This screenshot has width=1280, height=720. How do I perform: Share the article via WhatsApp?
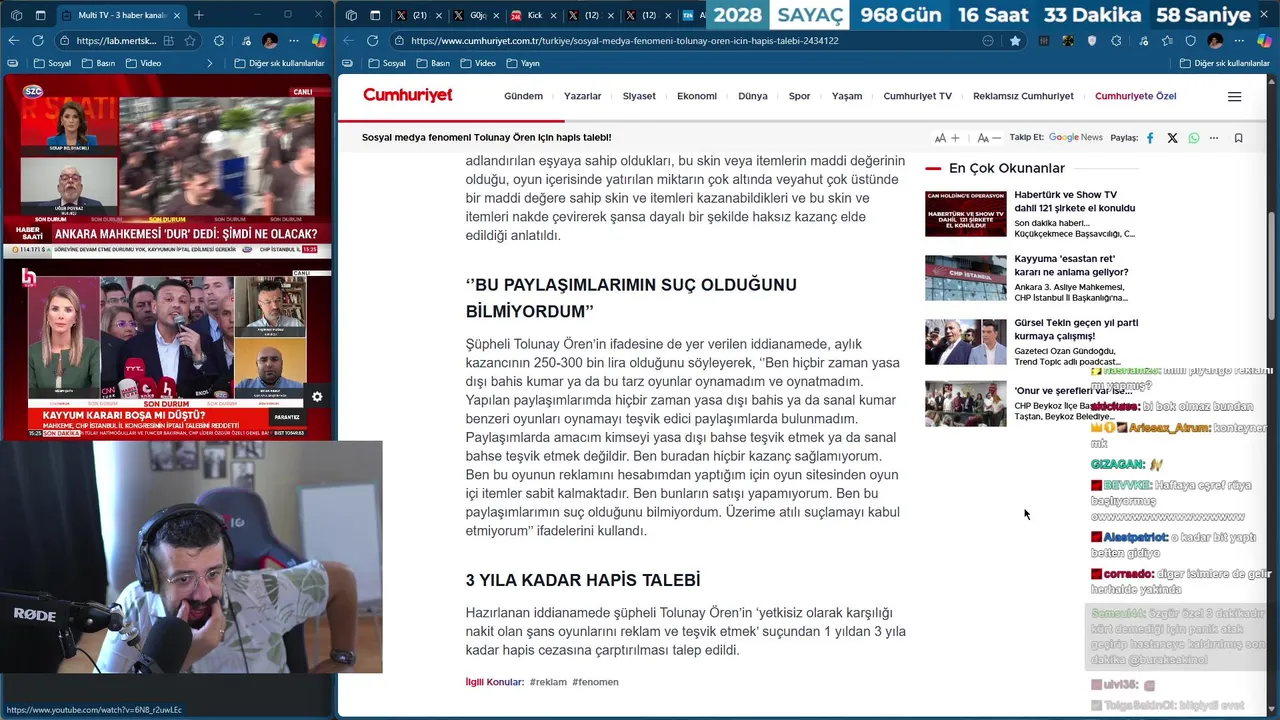(1193, 138)
